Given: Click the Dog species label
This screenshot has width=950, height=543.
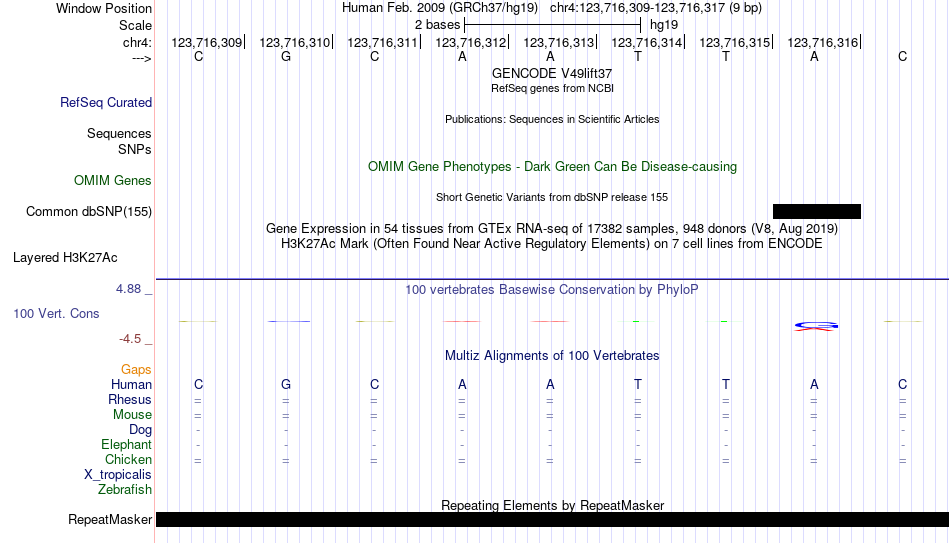Looking at the screenshot, I should pos(141,430).
